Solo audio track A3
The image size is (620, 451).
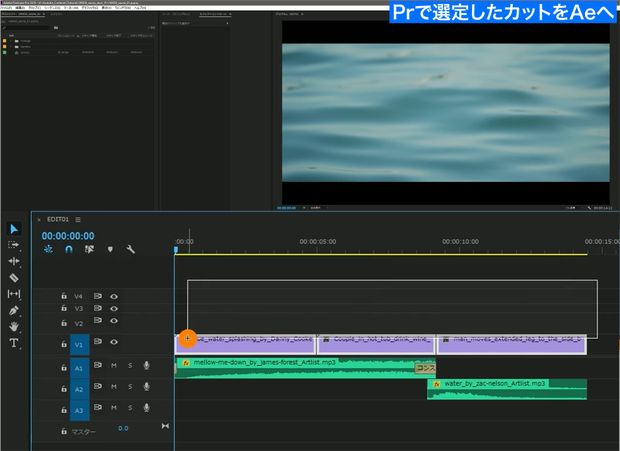[130, 408]
